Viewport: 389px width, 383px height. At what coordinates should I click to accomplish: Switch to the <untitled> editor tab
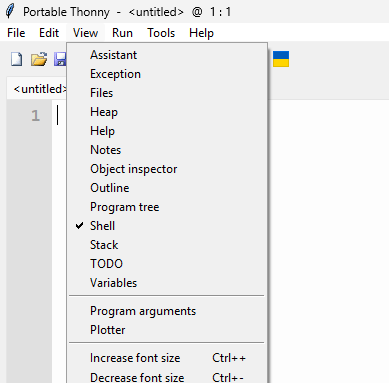tap(38, 89)
